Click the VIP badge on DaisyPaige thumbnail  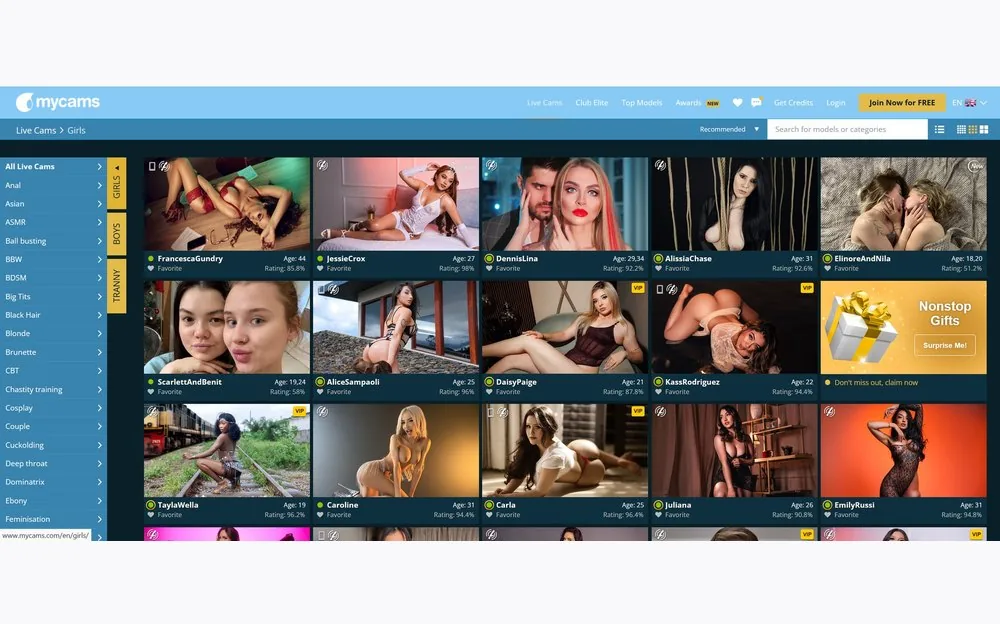tap(638, 288)
